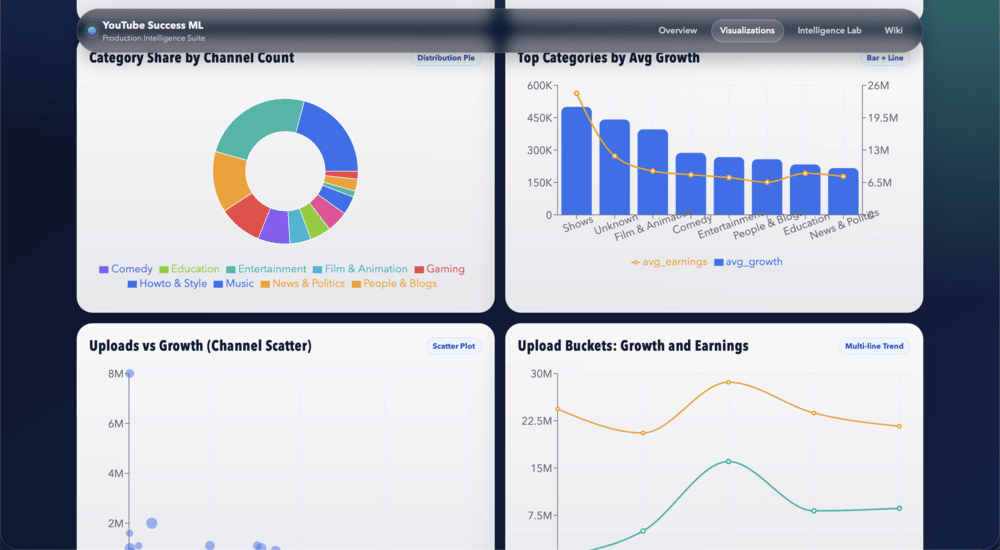Open the Intelligence Lab tab
The height and width of the screenshot is (550, 1000).
(x=829, y=31)
